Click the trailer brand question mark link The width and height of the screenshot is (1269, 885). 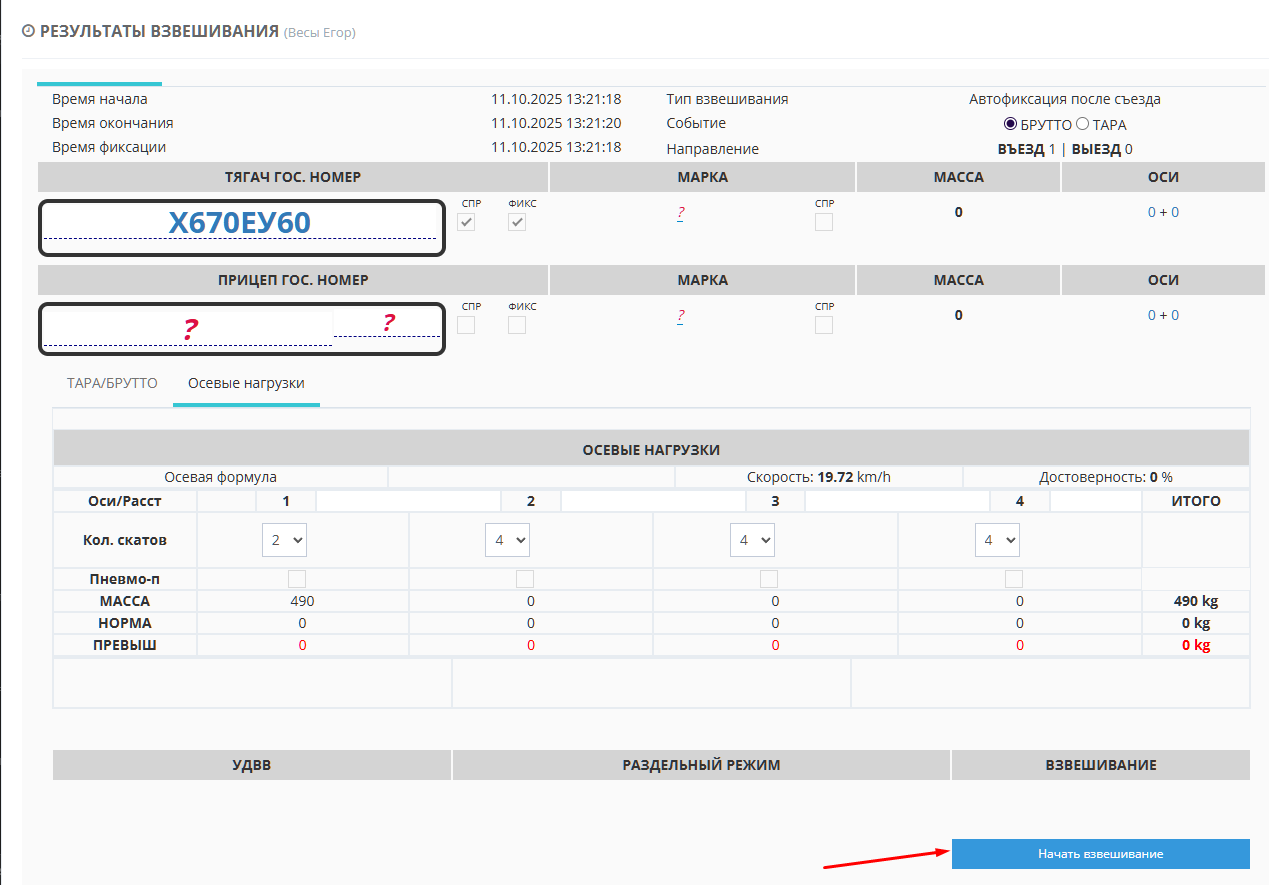(680, 316)
